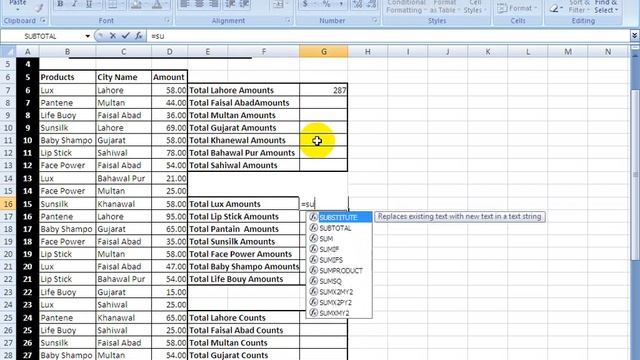Screen dimensions: 640x360
Task: Expand the formula bar
Action: pyautogui.click(x=634, y=36)
